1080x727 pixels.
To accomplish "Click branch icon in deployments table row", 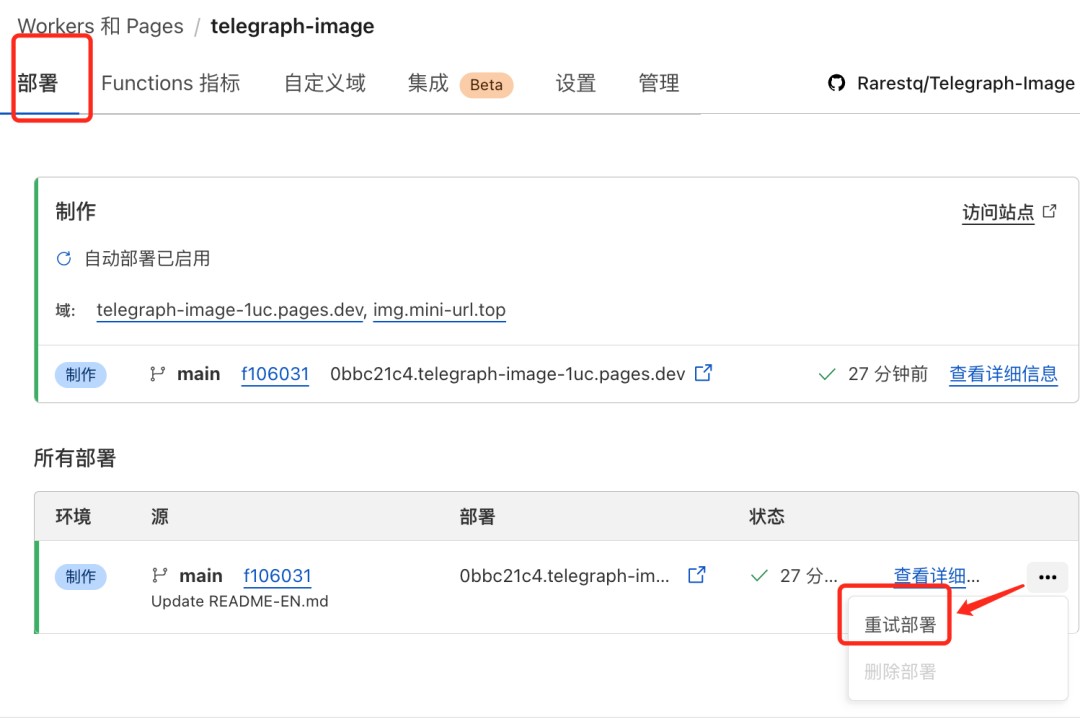I will 160,575.
